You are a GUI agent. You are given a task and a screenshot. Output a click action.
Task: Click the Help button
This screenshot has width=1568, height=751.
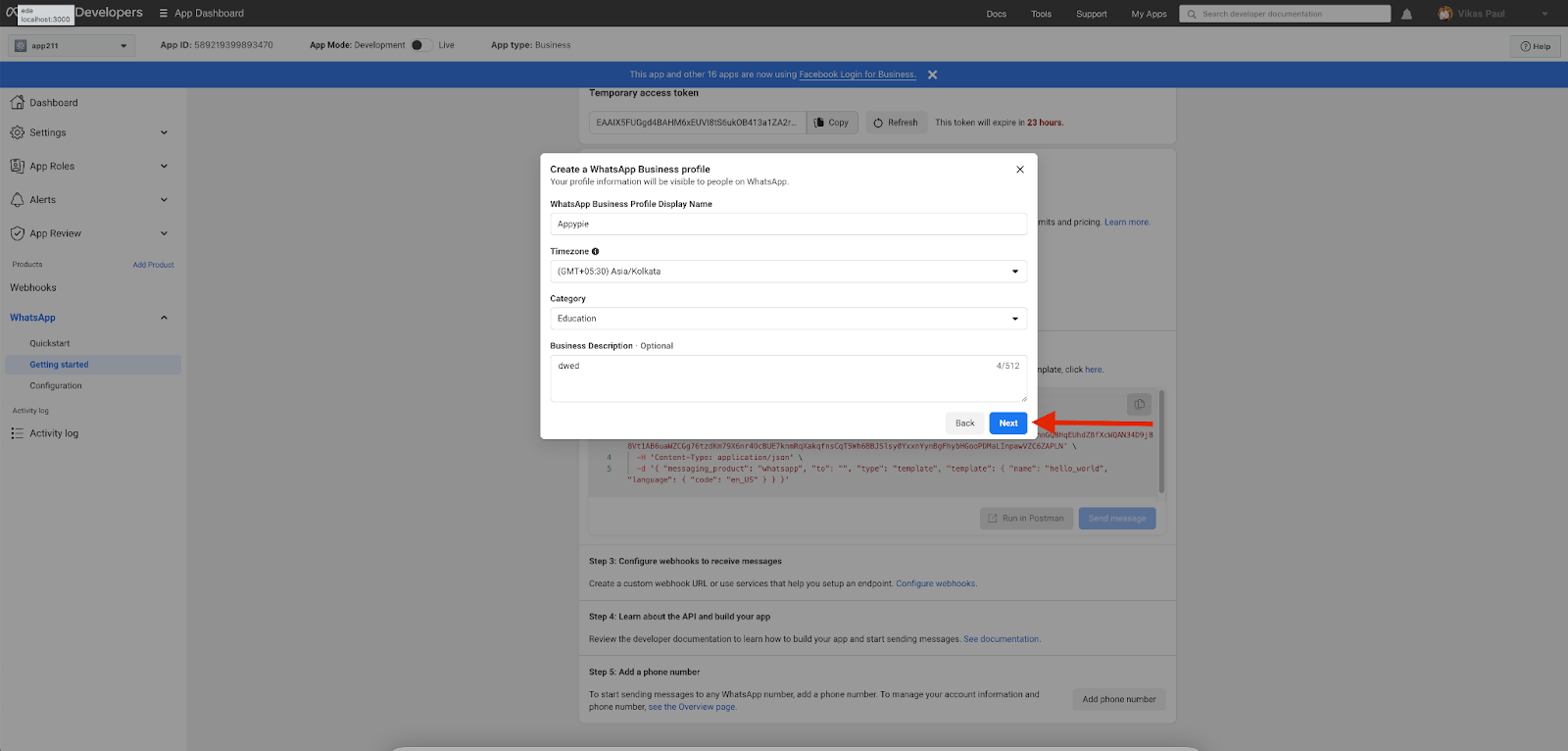[x=1535, y=46]
